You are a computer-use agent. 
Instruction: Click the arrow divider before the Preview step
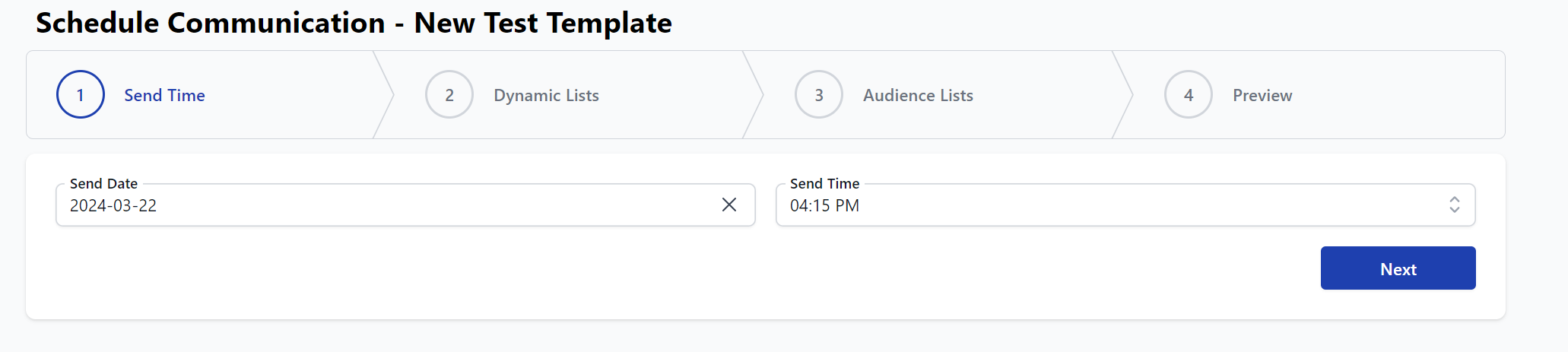1123,95
